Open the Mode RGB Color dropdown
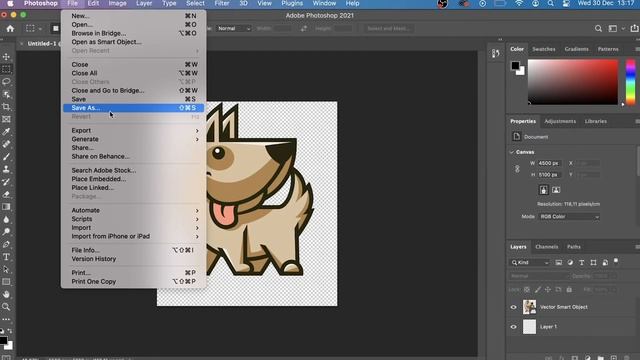The width and height of the screenshot is (640, 360). pyautogui.click(x=569, y=217)
